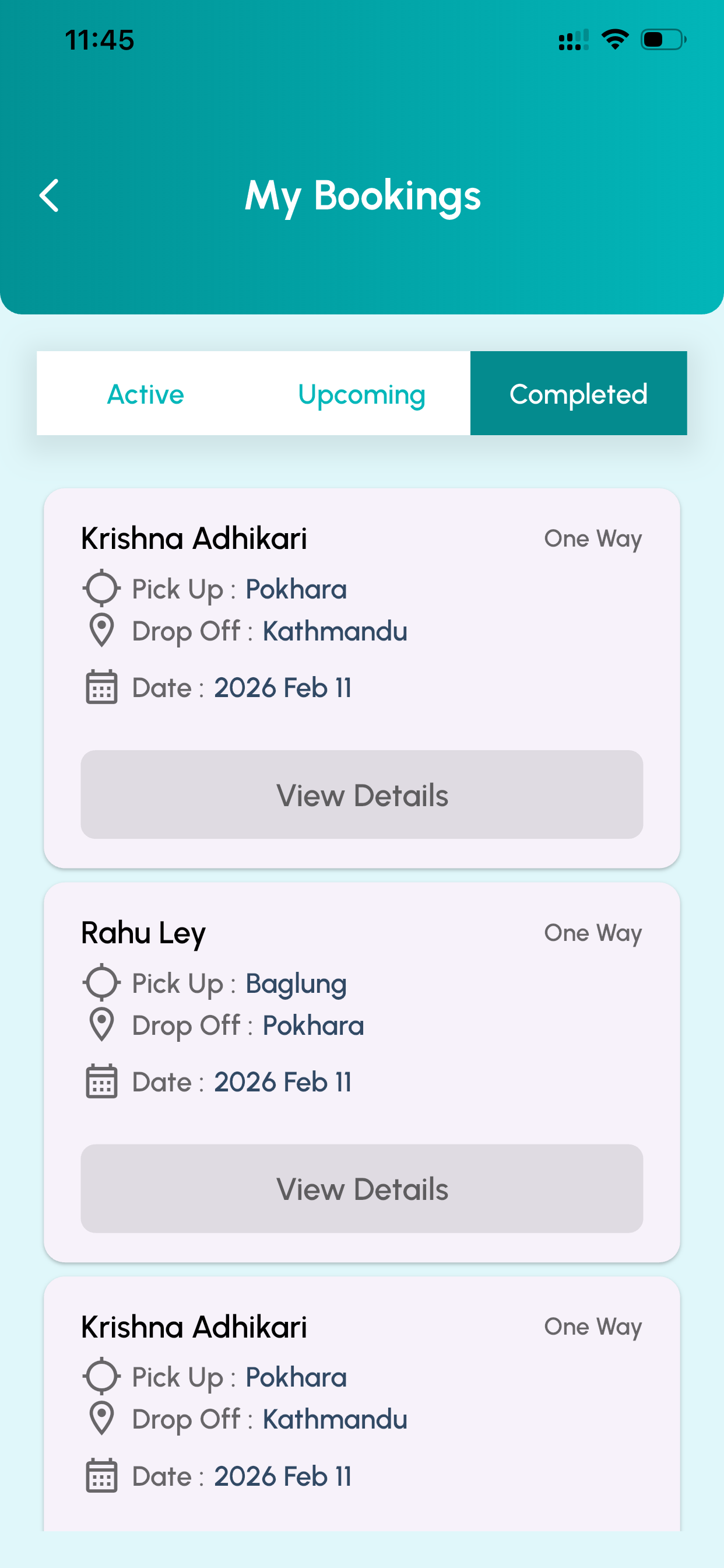Tap the calendar icon in Rahu Ley card
The height and width of the screenshot is (1568, 724).
(x=101, y=1081)
